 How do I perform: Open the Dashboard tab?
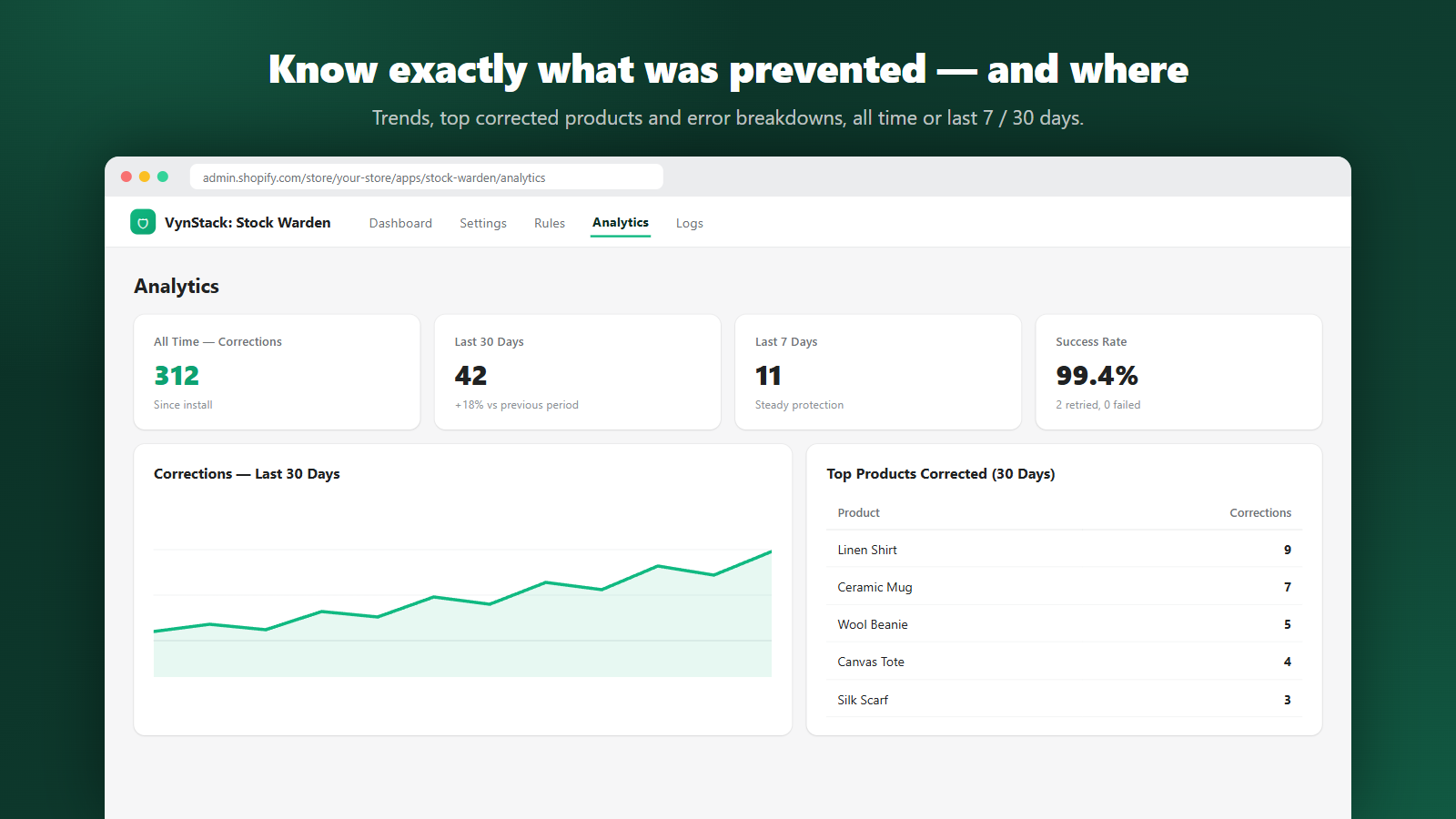tap(400, 223)
